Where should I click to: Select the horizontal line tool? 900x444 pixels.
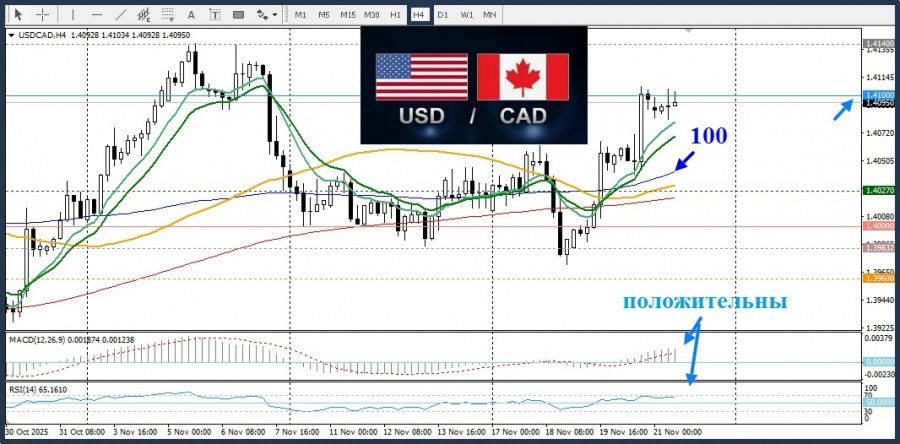tap(96, 14)
